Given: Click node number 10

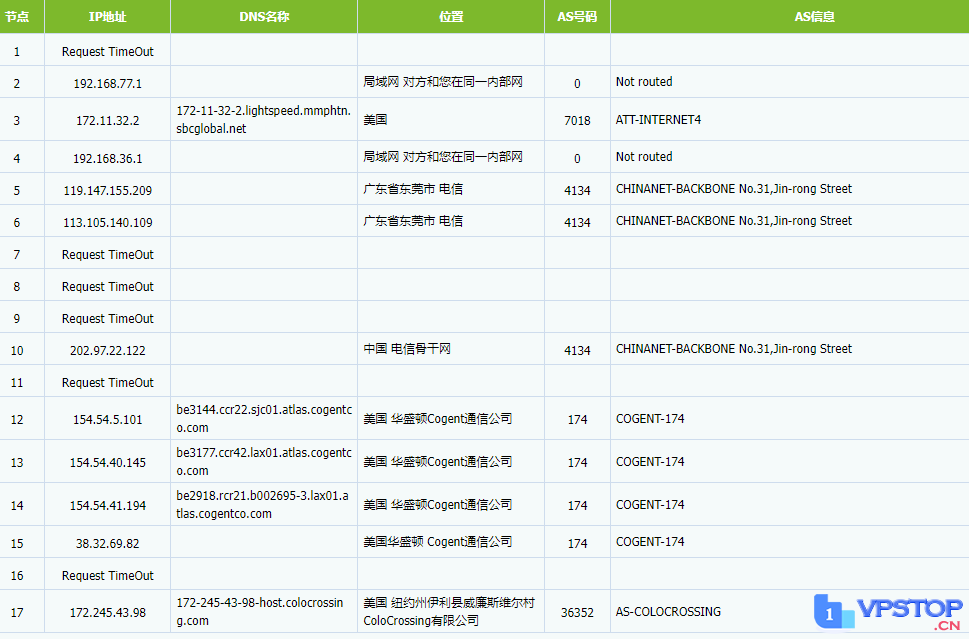Looking at the screenshot, I should (x=17, y=351).
